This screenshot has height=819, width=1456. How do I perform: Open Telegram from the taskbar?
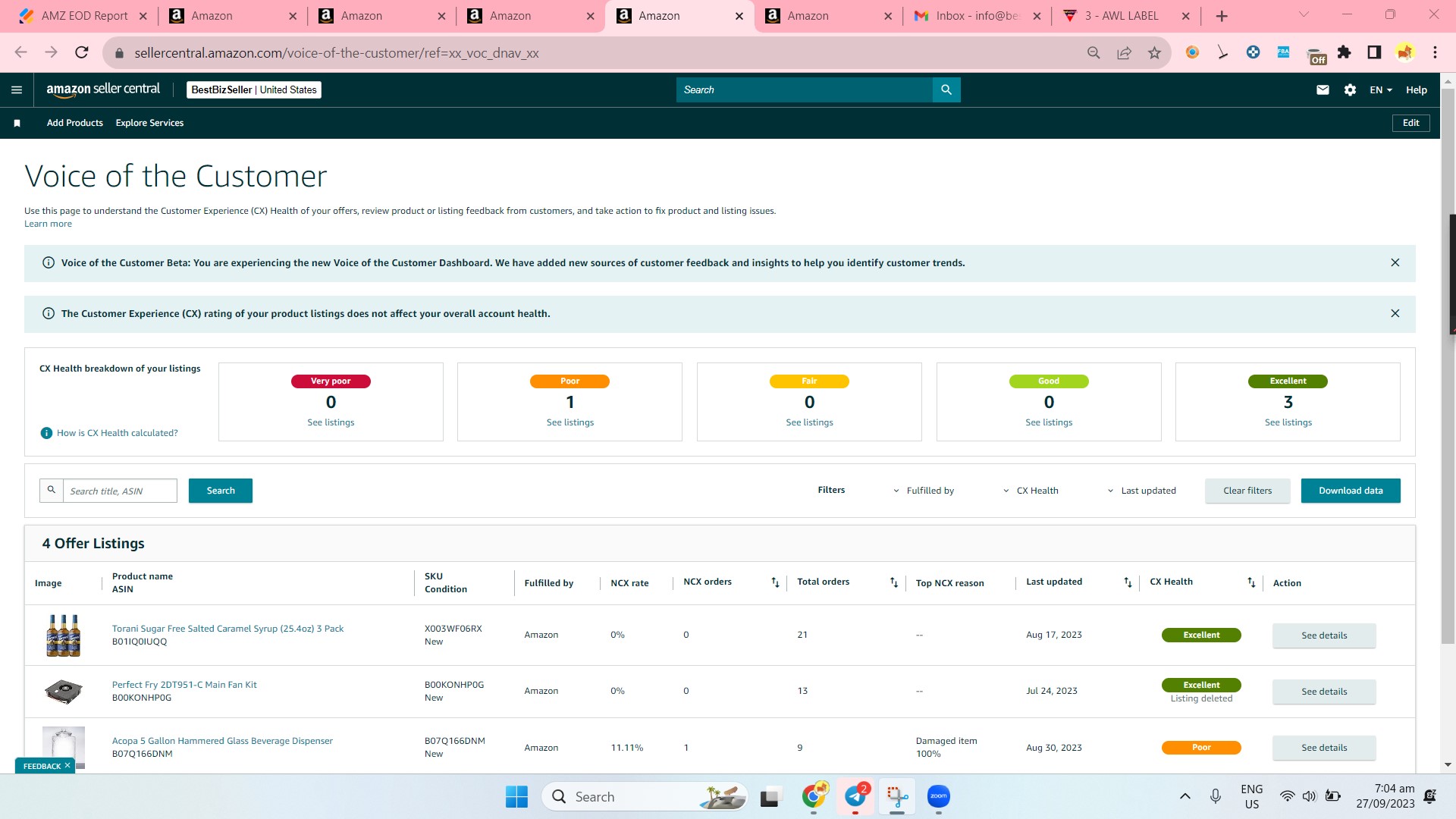855,796
